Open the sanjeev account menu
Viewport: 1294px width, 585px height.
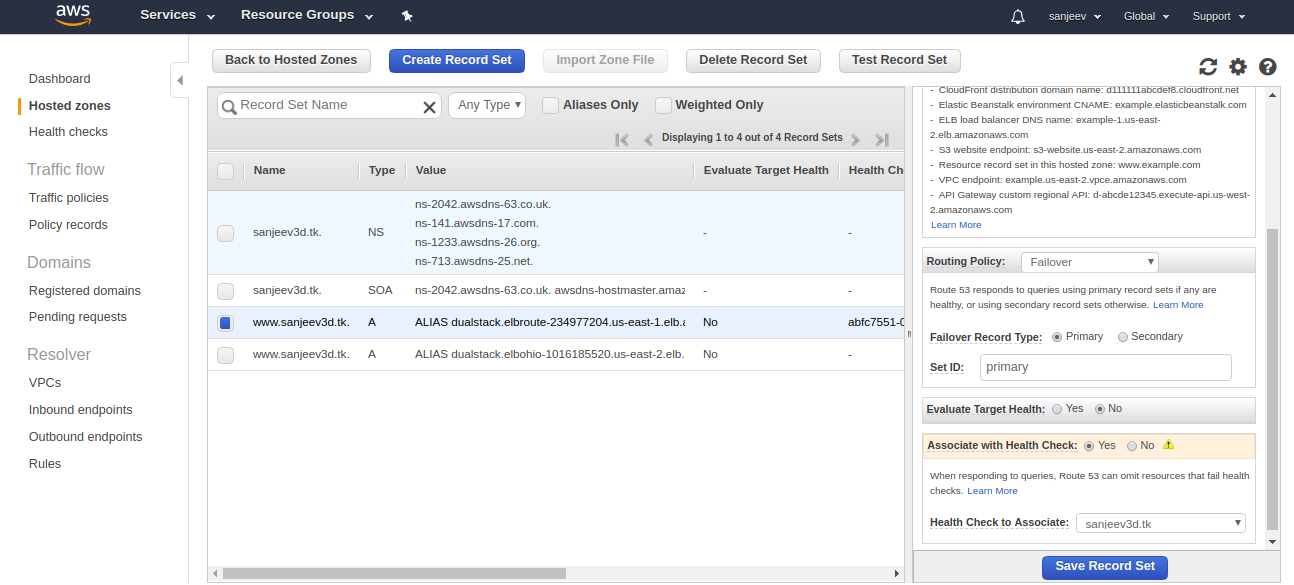pyautogui.click(x=1075, y=17)
